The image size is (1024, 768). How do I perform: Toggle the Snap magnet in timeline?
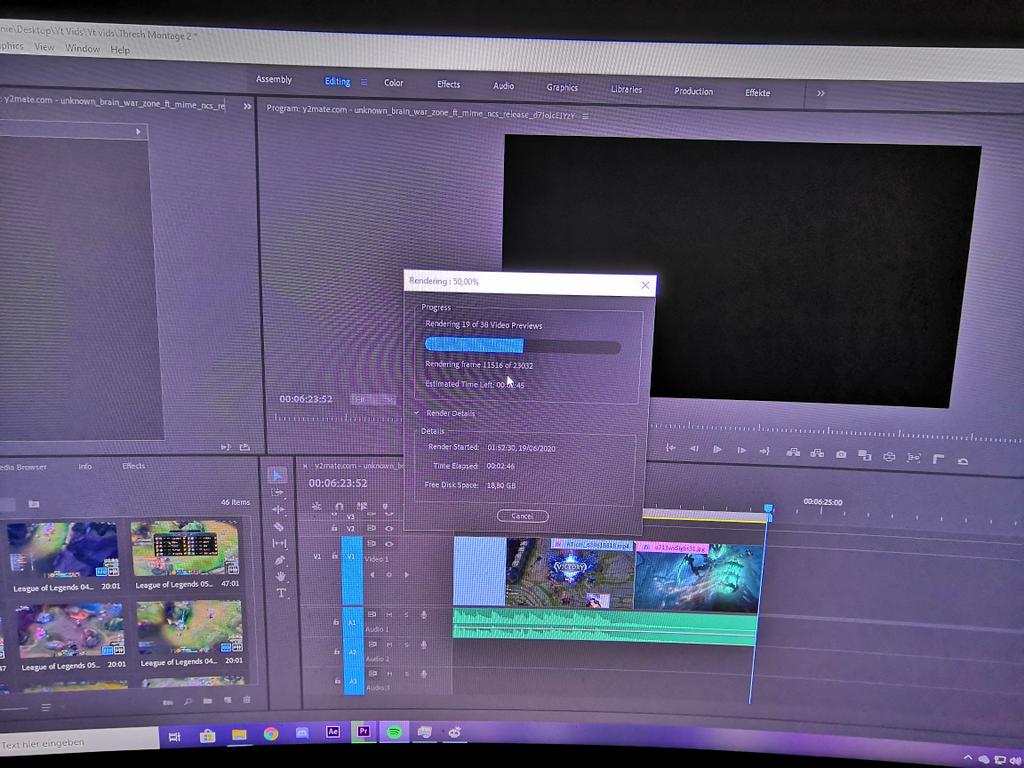pyautogui.click(x=339, y=505)
